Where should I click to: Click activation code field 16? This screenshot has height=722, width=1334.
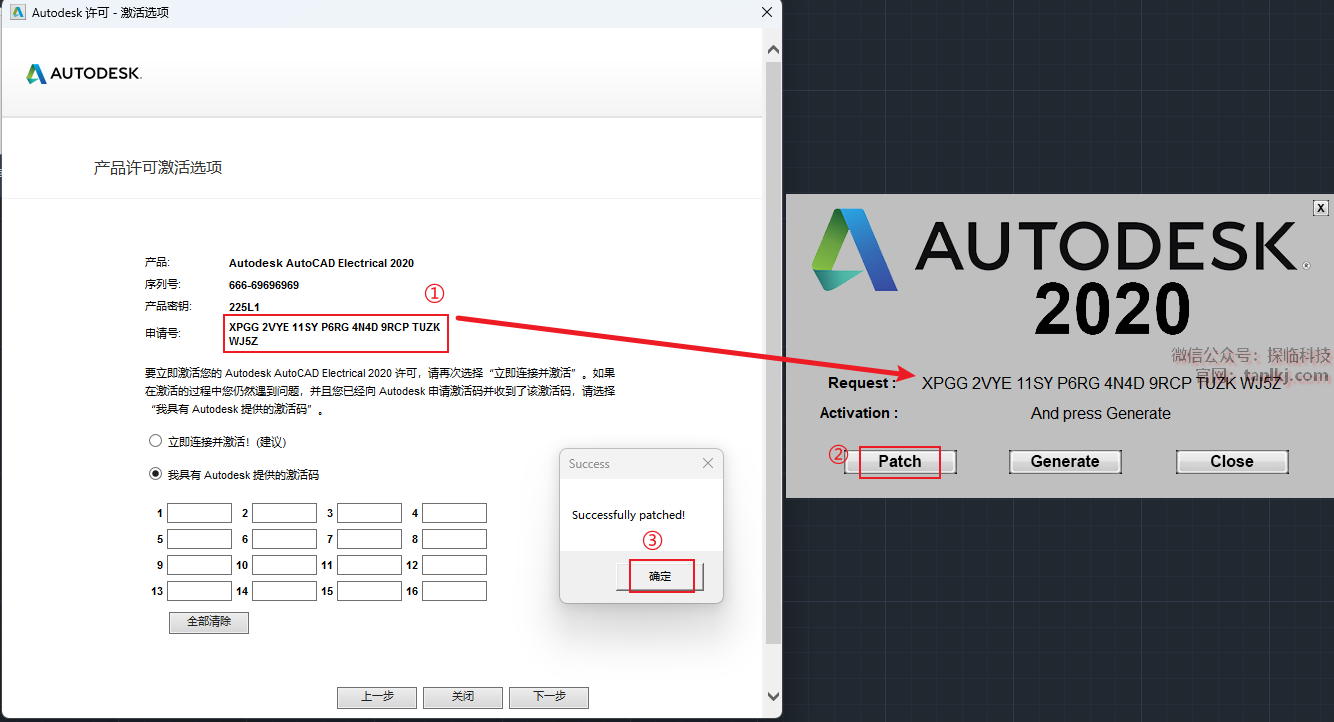[454, 591]
